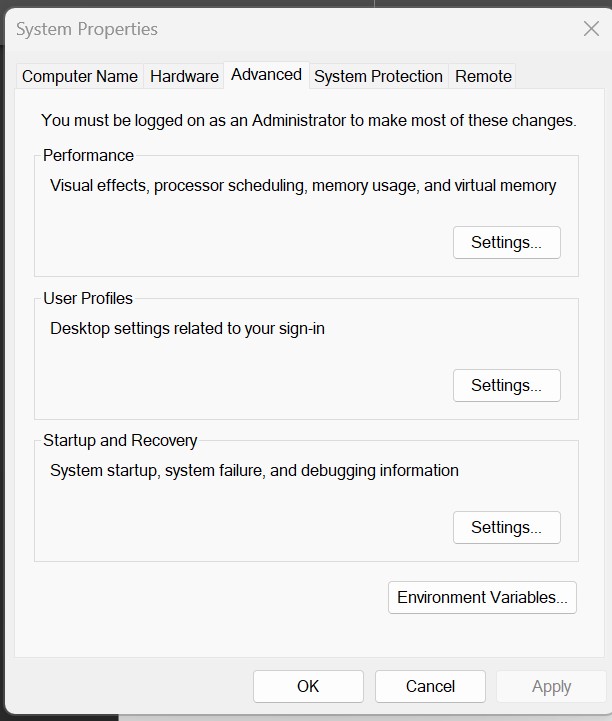
Task: Select the Advanced tab
Action: tap(266, 75)
